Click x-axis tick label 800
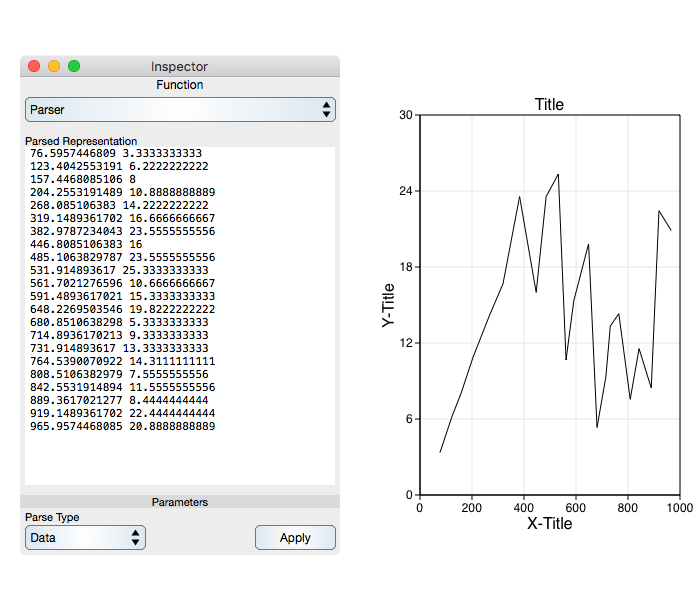 pyautogui.click(x=627, y=508)
